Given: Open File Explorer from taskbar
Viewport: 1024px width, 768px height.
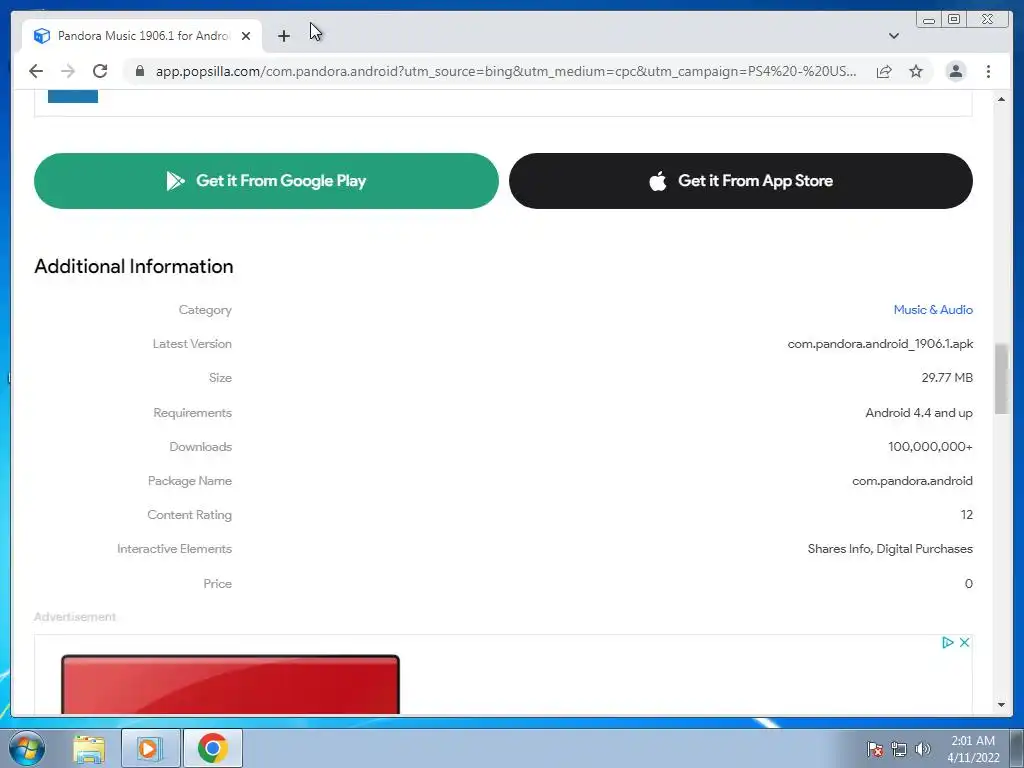Looking at the screenshot, I should pyautogui.click(x=89, y=749).
